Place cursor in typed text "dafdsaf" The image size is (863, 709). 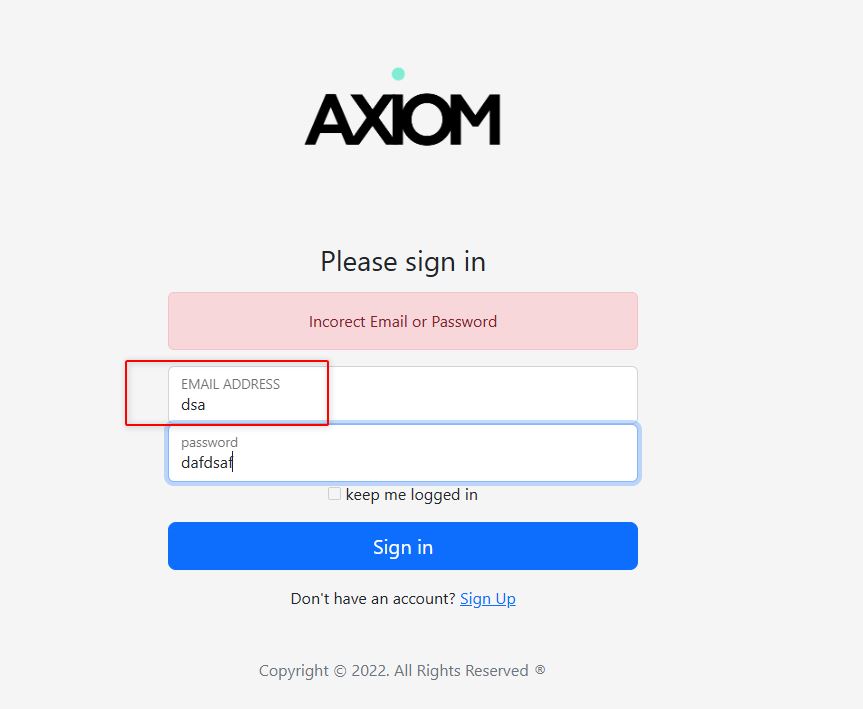coord(206,463)
